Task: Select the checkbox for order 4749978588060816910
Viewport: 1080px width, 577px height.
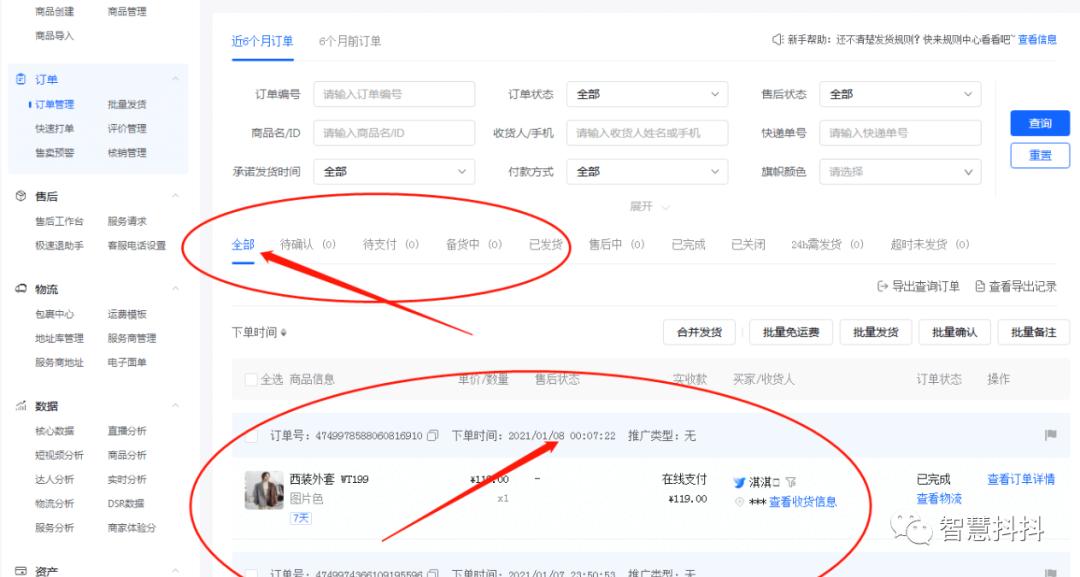Action: point(253,436)
